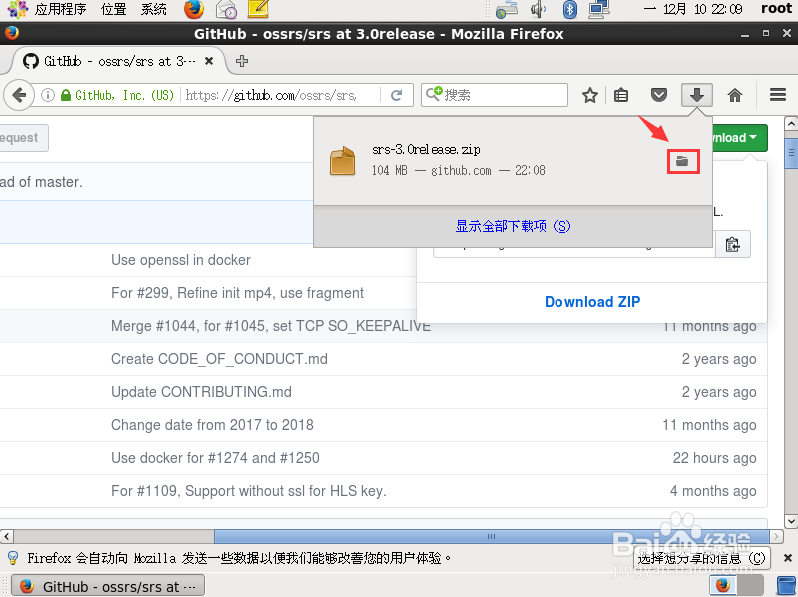The width and height of the screenshot is (798, 597).
Task: Click the srs-3.0release.zip file icon
Action: [x=343, y=160]
